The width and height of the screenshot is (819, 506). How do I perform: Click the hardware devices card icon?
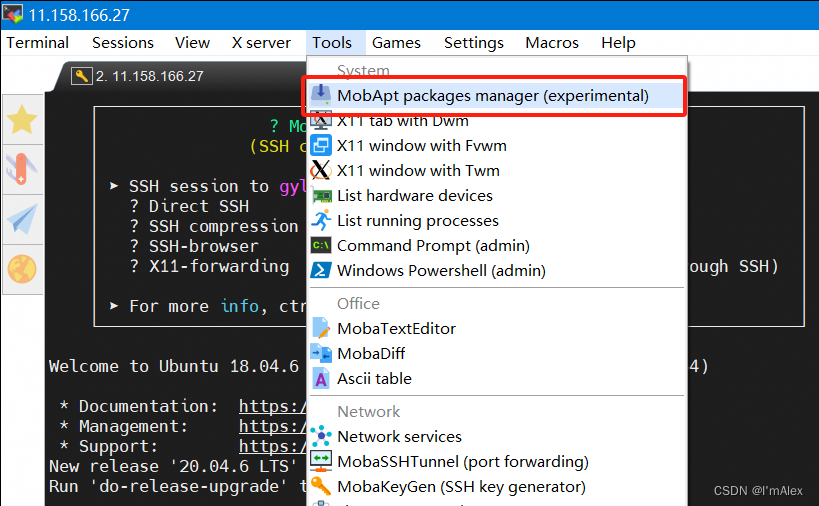[321, 196]
